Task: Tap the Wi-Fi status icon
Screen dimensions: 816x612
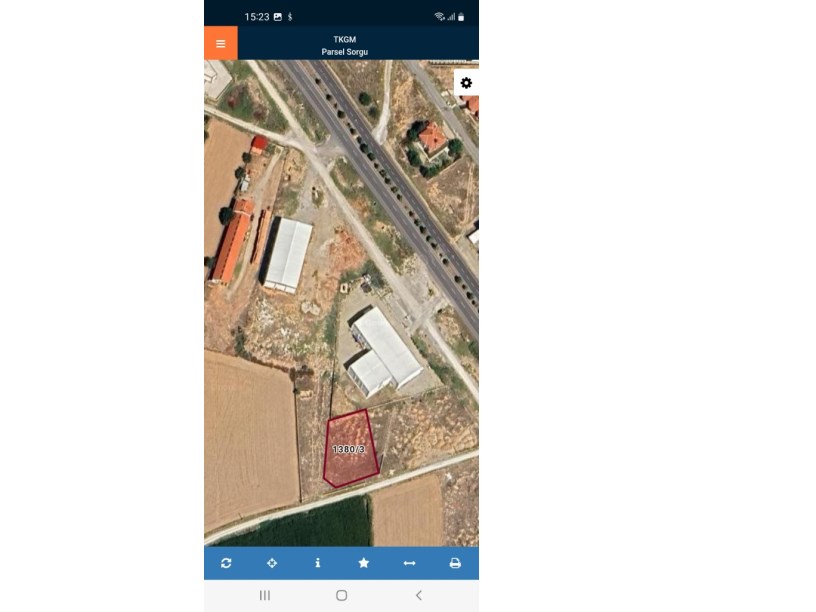Action: [x=439, y=17]
